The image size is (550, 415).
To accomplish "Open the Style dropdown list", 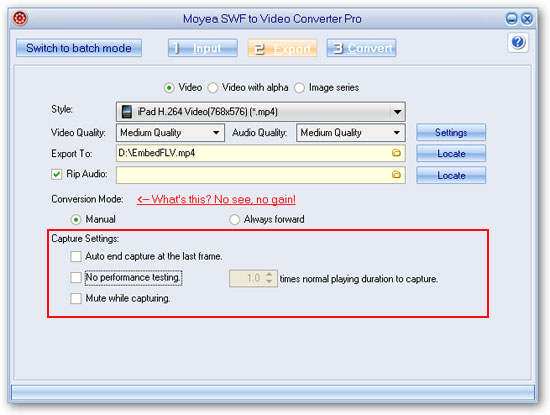I will coord(397,112).
